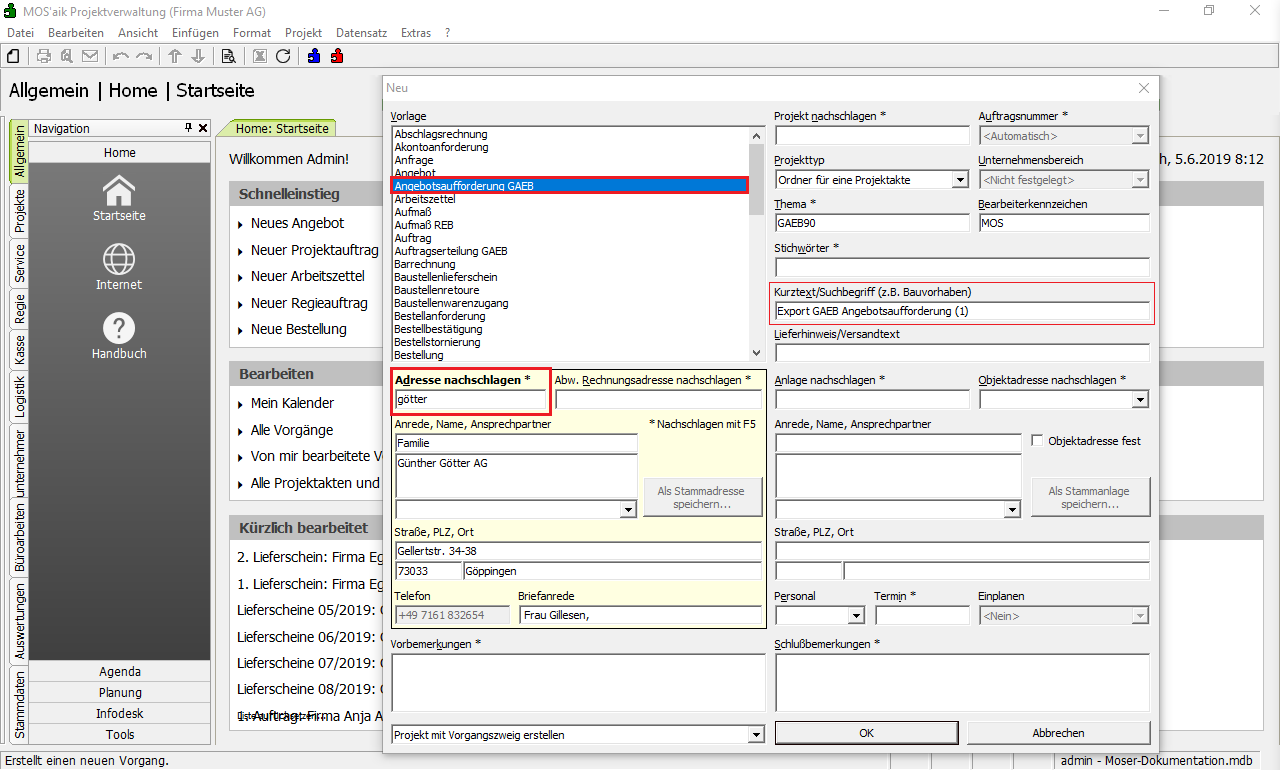The image size is (1280, 770).
Task: Click the Abbrechen button
Action: tap(1058, 733)
